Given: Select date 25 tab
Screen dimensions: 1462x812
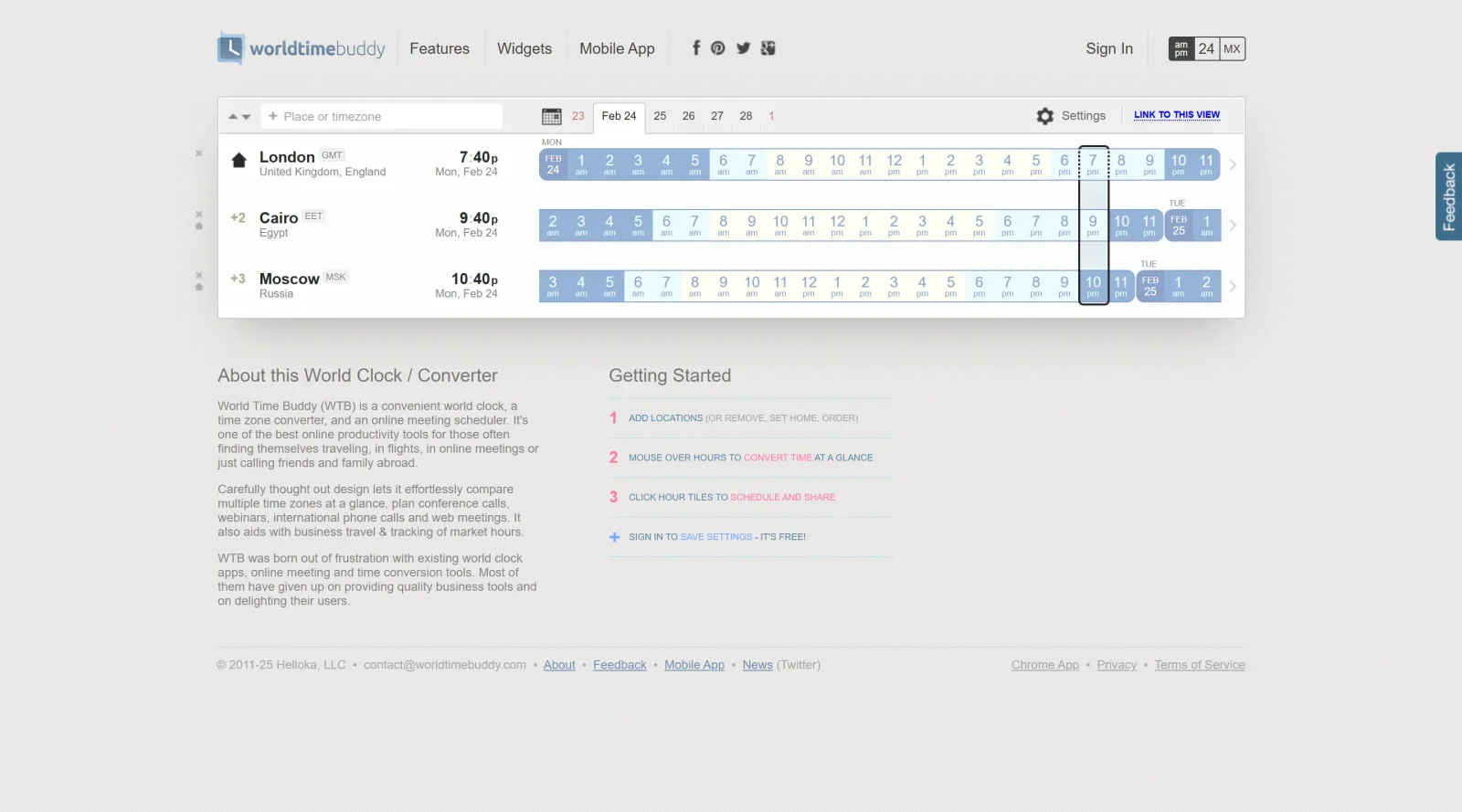Looking at the screenshot, I should pos(660,116).
